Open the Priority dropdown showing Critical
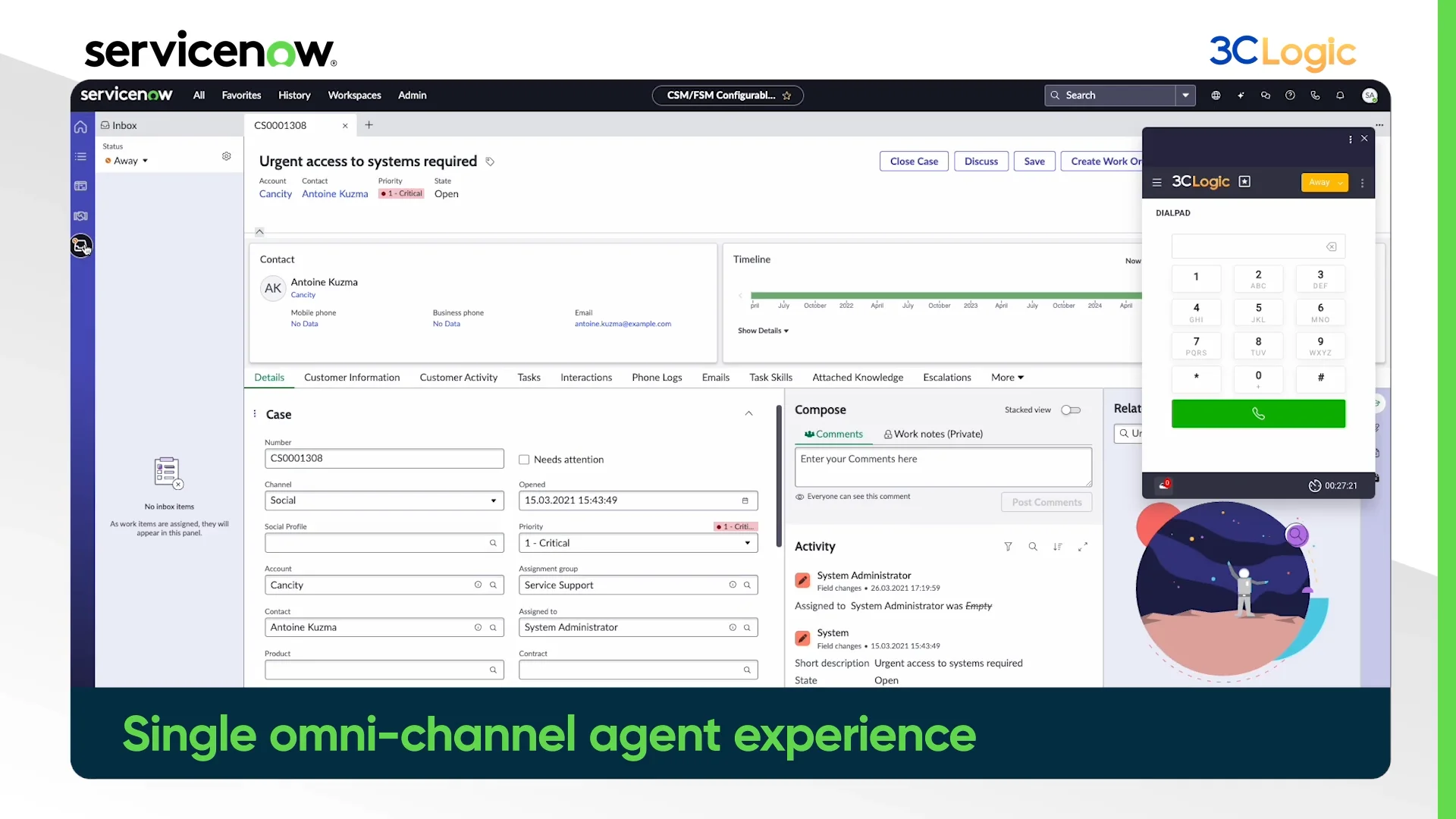The image size is (1456, 819). coord(638,543)
